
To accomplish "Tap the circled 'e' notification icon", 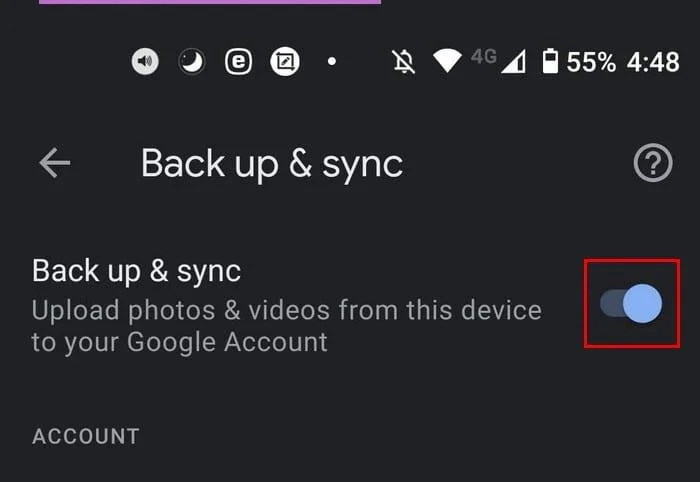I will (238, 62).
